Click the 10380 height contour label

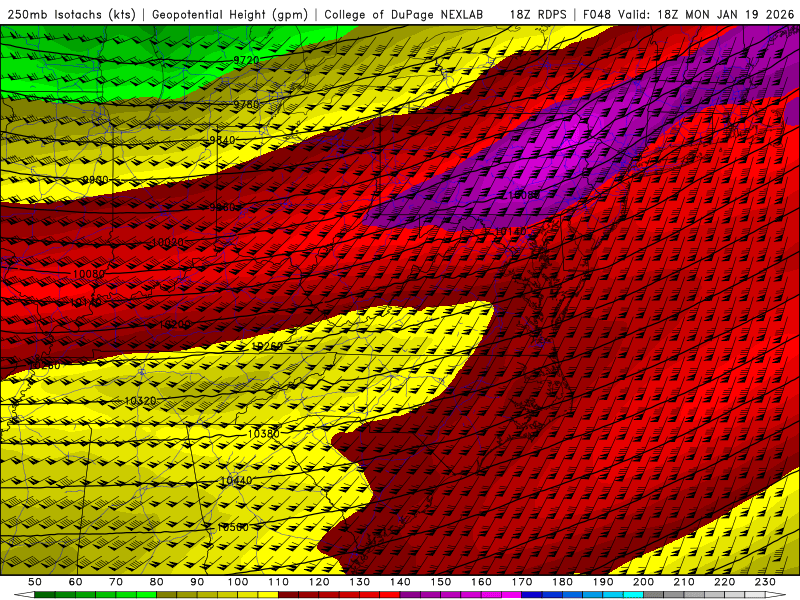(263, 434)
